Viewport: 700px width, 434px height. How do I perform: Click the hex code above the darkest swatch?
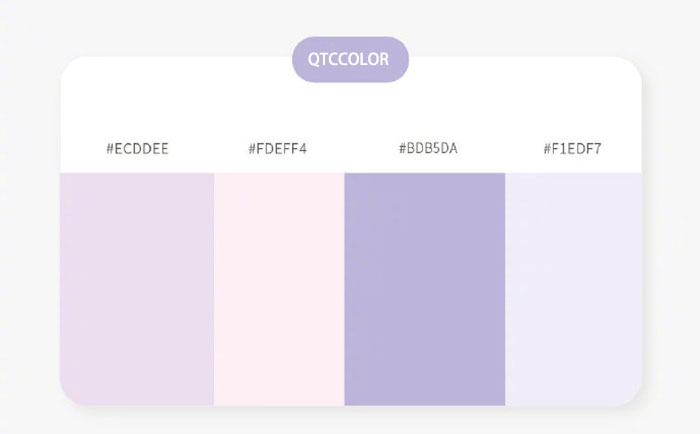point(428,149)
